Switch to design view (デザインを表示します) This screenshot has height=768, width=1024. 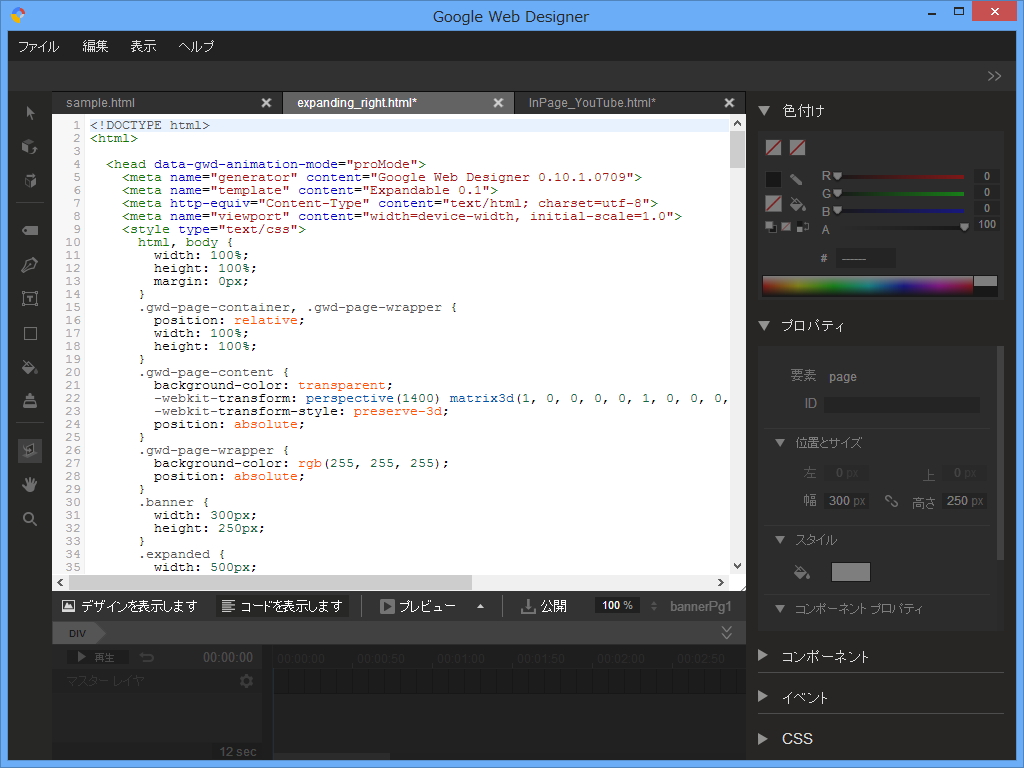pos(130,606)
